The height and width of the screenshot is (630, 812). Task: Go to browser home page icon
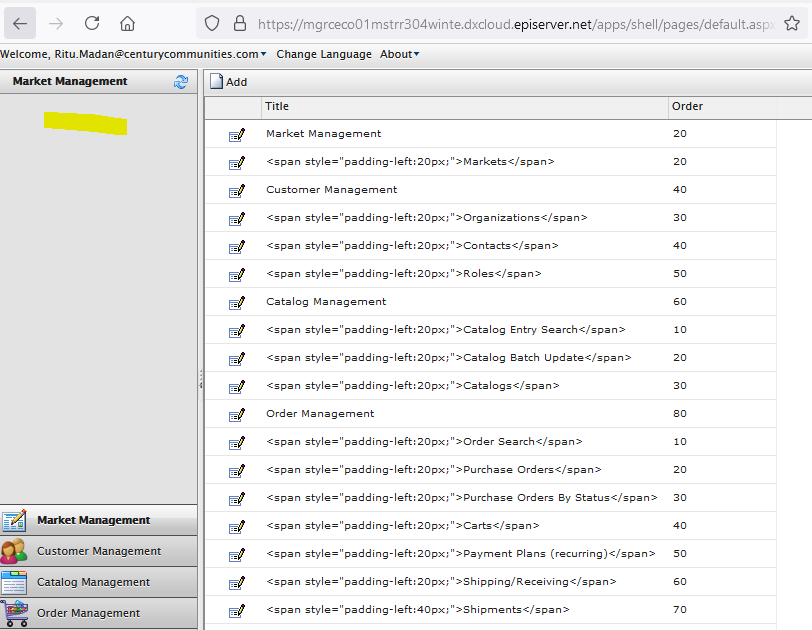[127, 23]
